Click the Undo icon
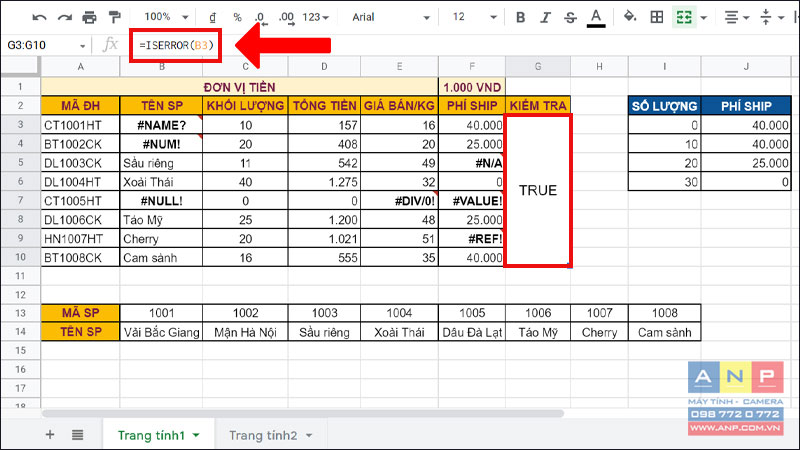The width and height of the screenshot is (800, 450). tap(39, 17)
